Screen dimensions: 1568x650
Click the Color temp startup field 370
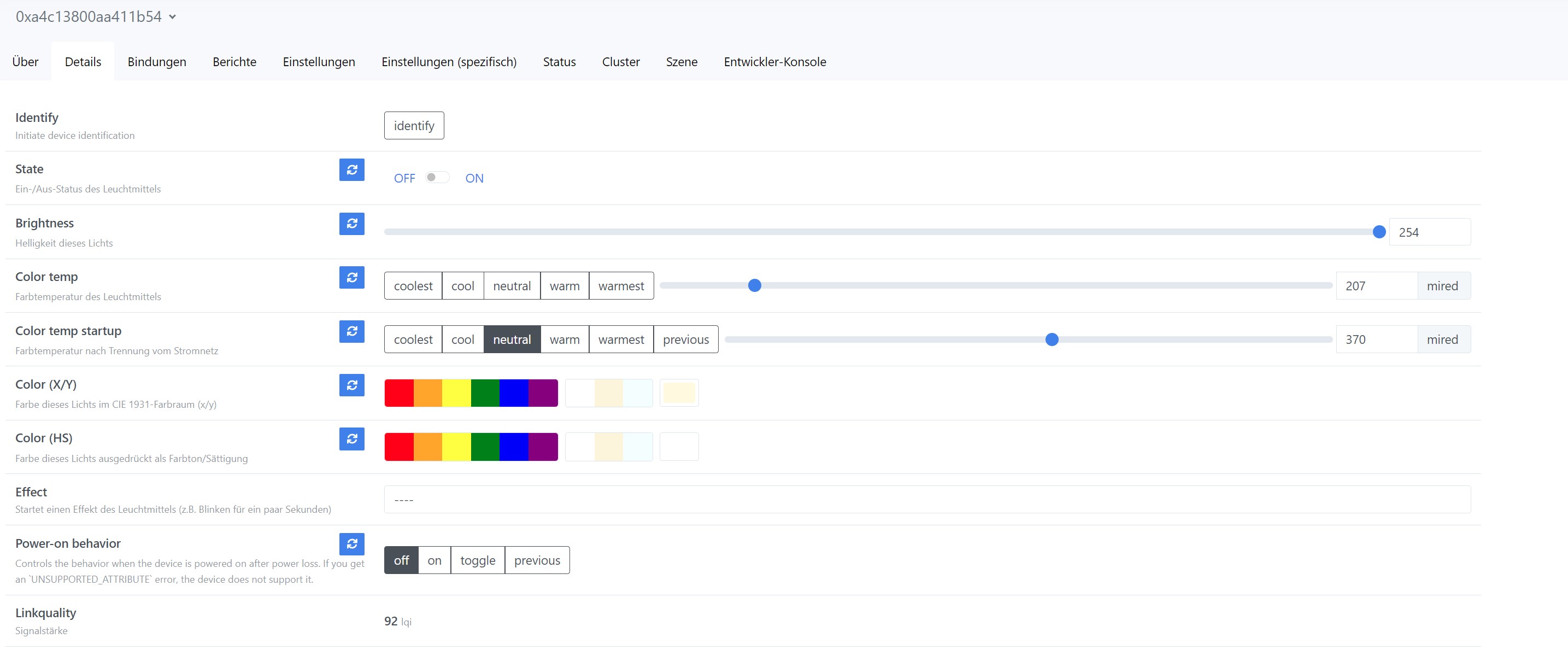(1377, 339)
